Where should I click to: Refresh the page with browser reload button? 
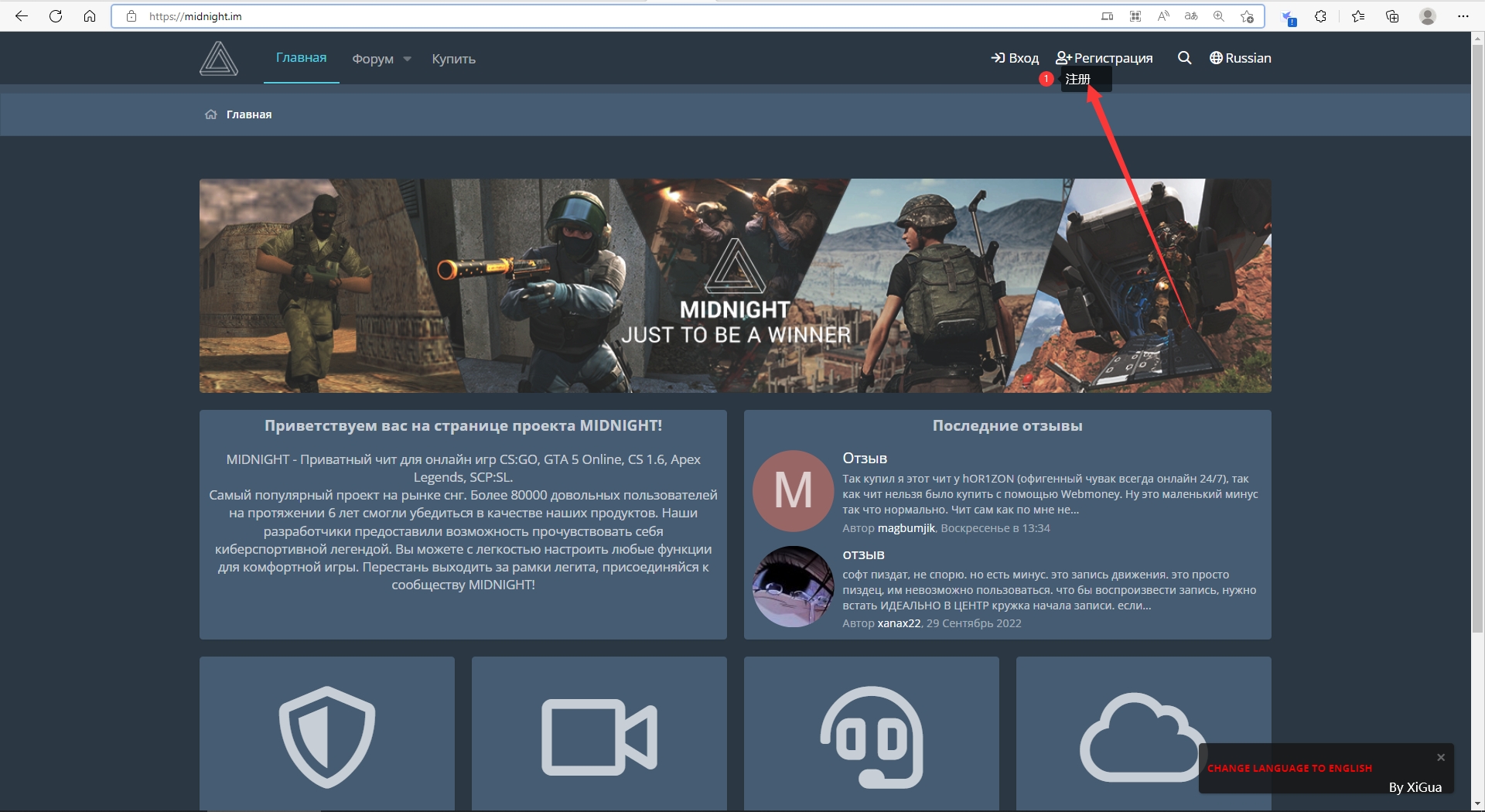click(x=56, y=16)
